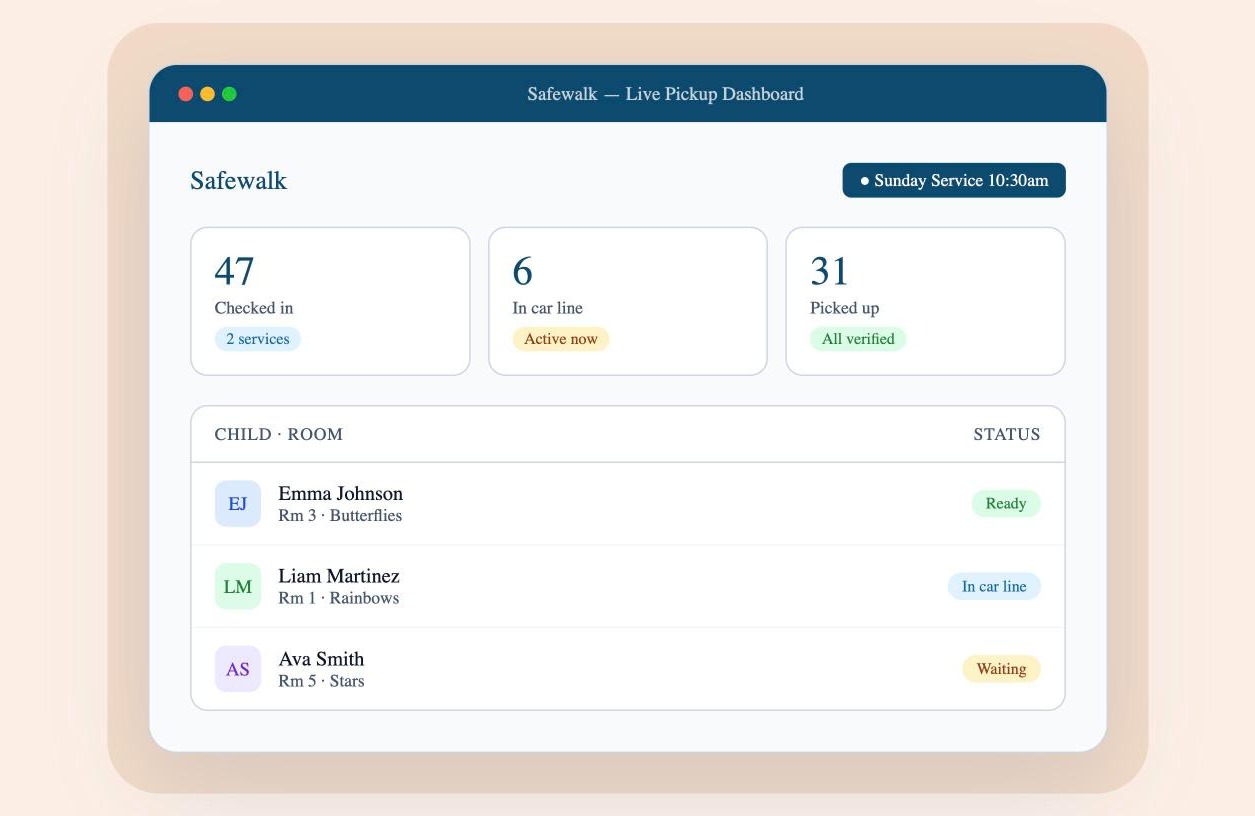Click the Sunday Service 10:30am button
Image resolution: width=1255 pixels, height=816 pixels.
coord(954,180)
